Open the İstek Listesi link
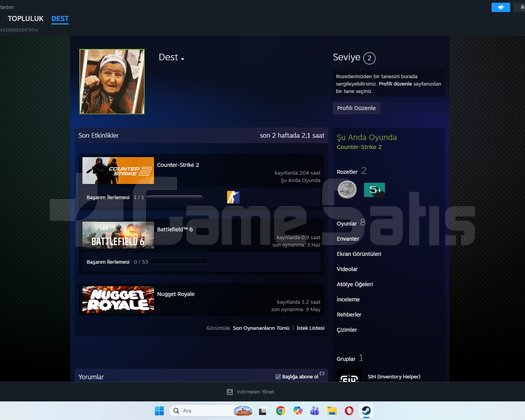 point(310,328)
